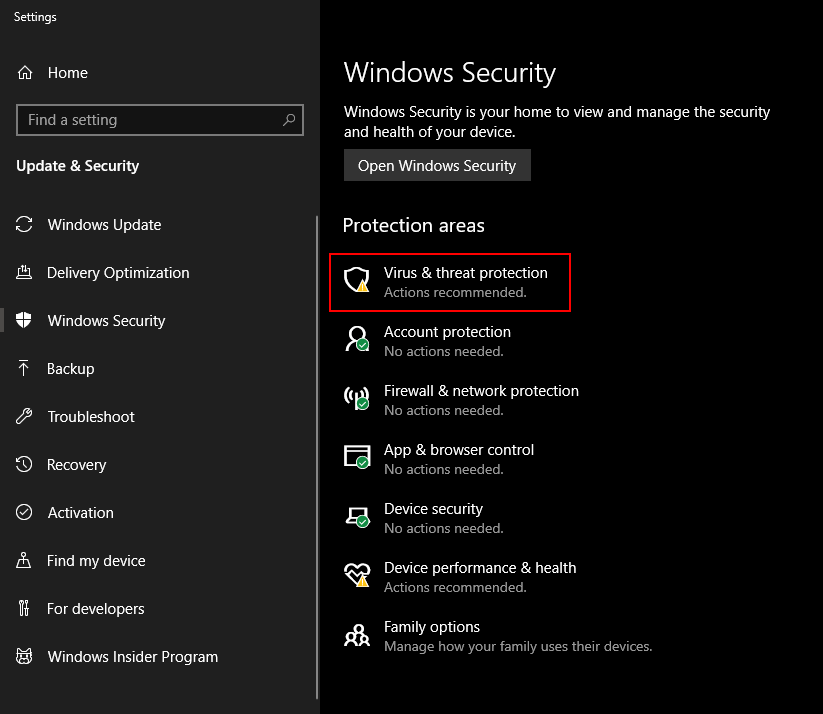Open Family options area
This screenshot has width=823, height=714.
tap(498, 636)
